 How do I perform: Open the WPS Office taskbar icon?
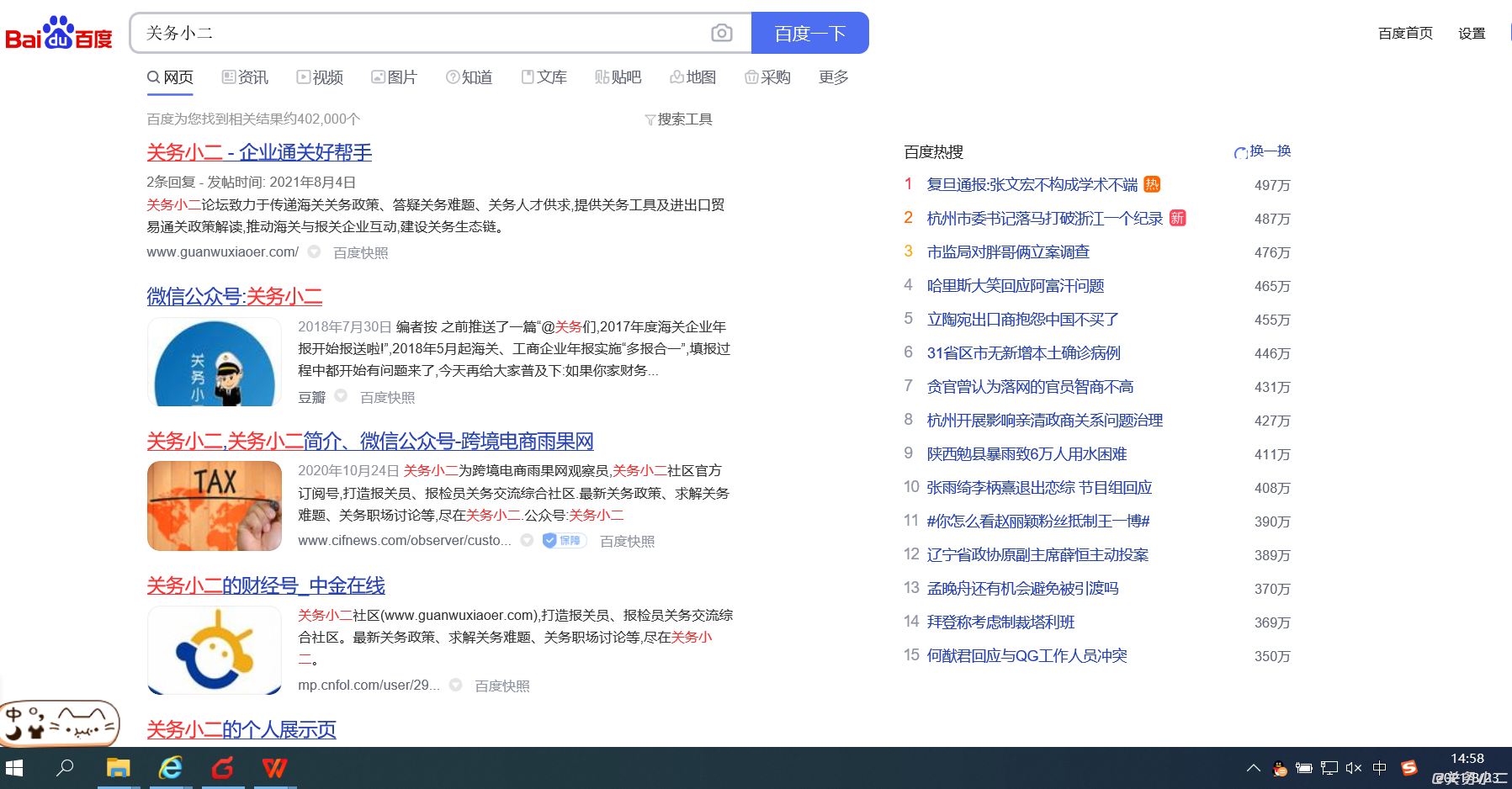click(274, 768)
